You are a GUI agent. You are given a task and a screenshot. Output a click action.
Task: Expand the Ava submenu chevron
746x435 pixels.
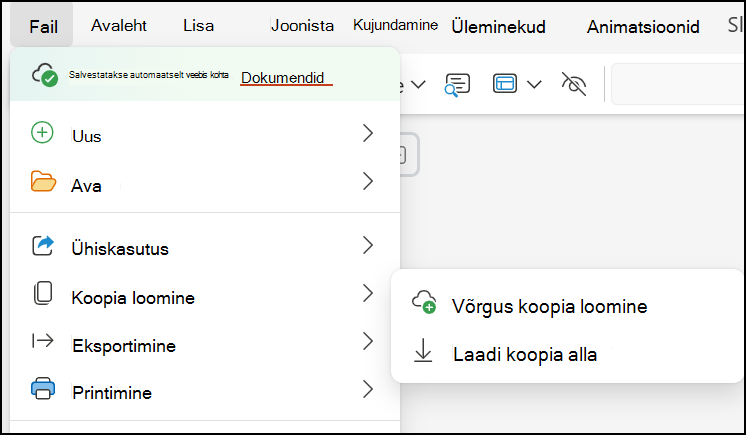pyautogui.click(x=368, y=181)
